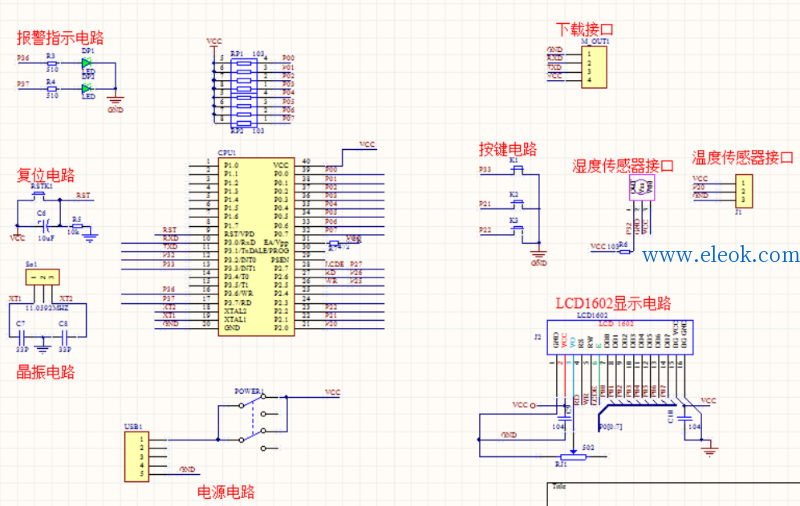Click the 'PSEN' pin label on CPU1
Image resolution: width=800 pixels, height=506 pixels.
click(280, 260)
